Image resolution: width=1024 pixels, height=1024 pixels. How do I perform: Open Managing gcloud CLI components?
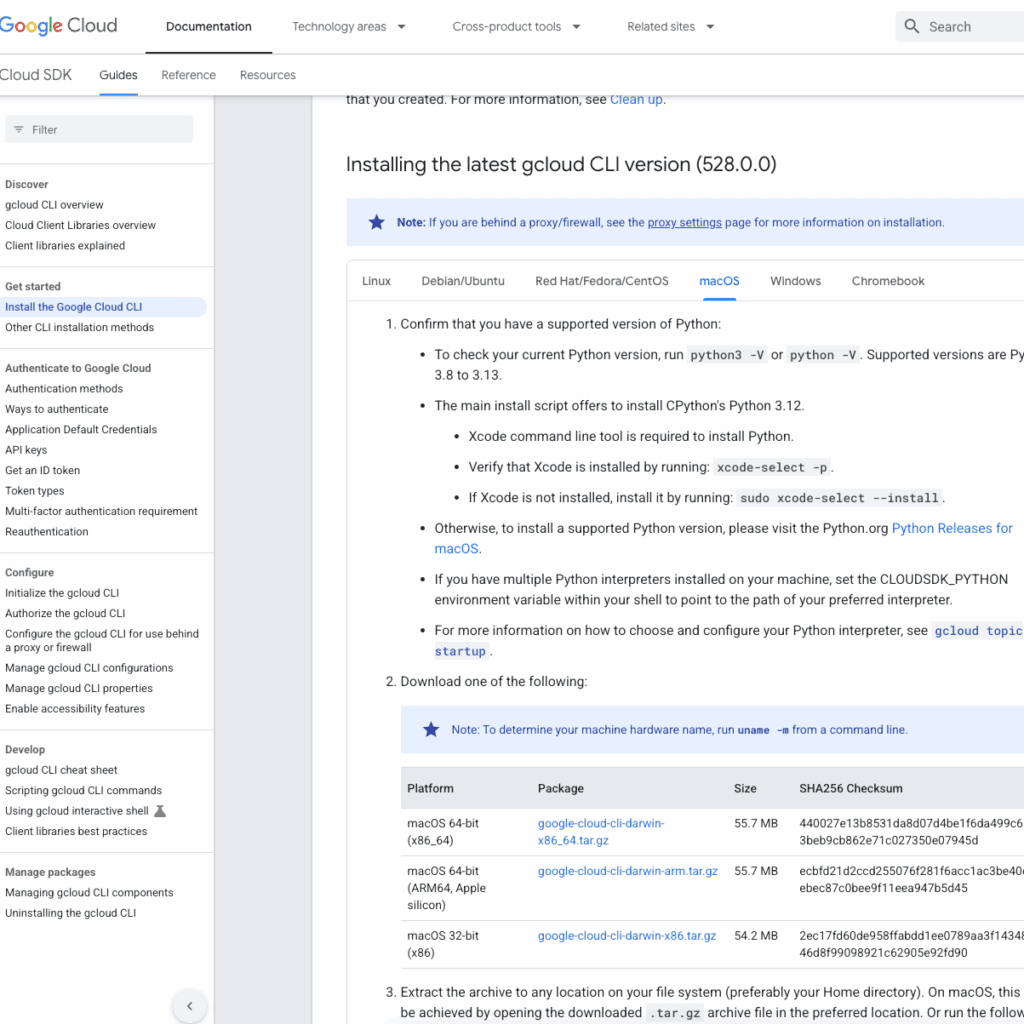pos(89,893)
